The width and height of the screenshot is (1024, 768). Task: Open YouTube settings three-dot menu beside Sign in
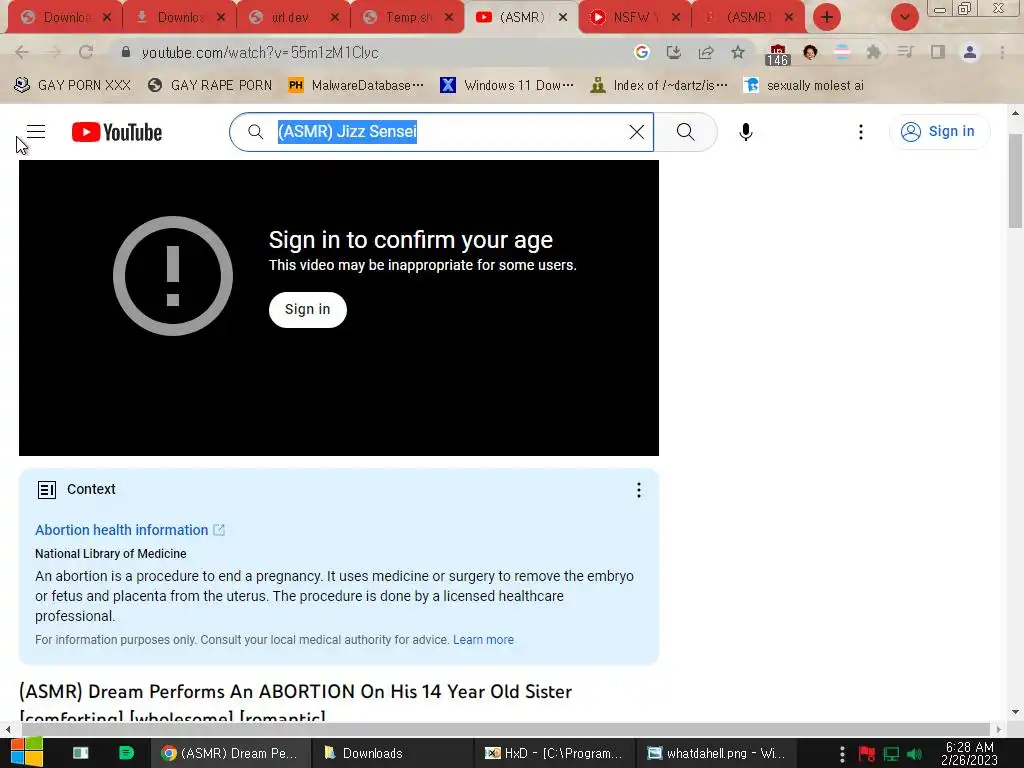click(x=861, y=132)
